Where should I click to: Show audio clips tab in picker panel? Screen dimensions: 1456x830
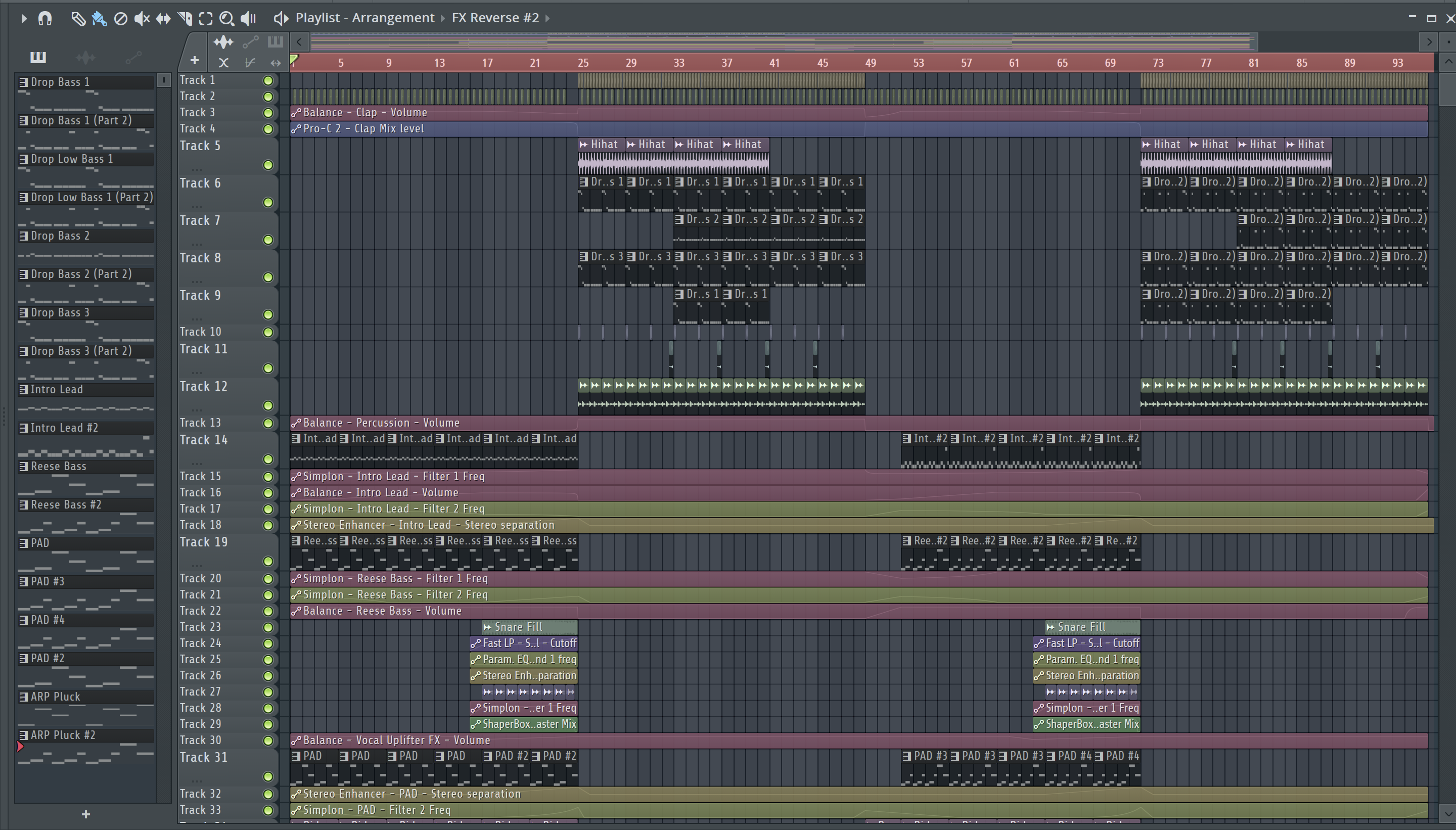coord(85,57)
